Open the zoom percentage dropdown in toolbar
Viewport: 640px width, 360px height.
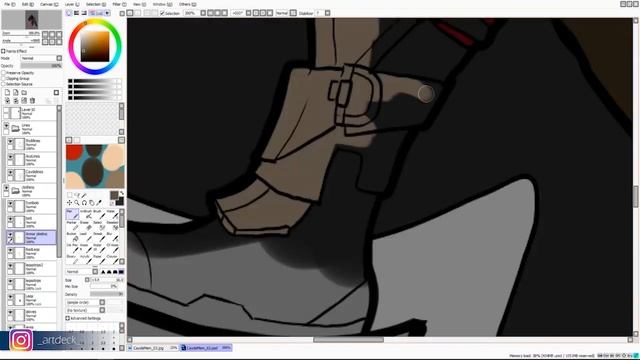(203, 13)
